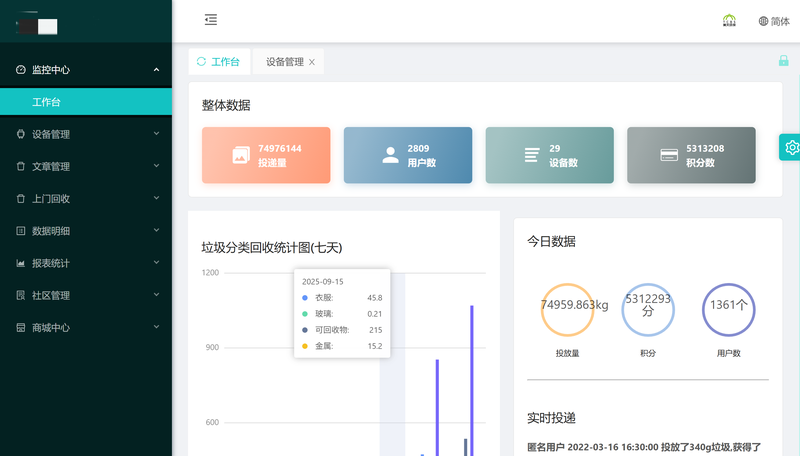Expand the 商城中心 chevron
This screenshot has width=800, height=456.
(156, 326)
